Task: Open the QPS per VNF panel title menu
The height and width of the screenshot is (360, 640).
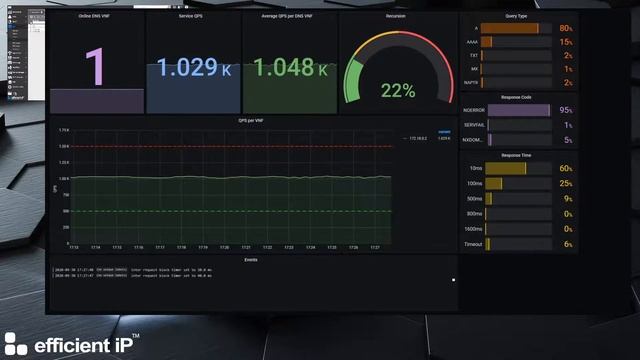Action: tap(250, 120)
